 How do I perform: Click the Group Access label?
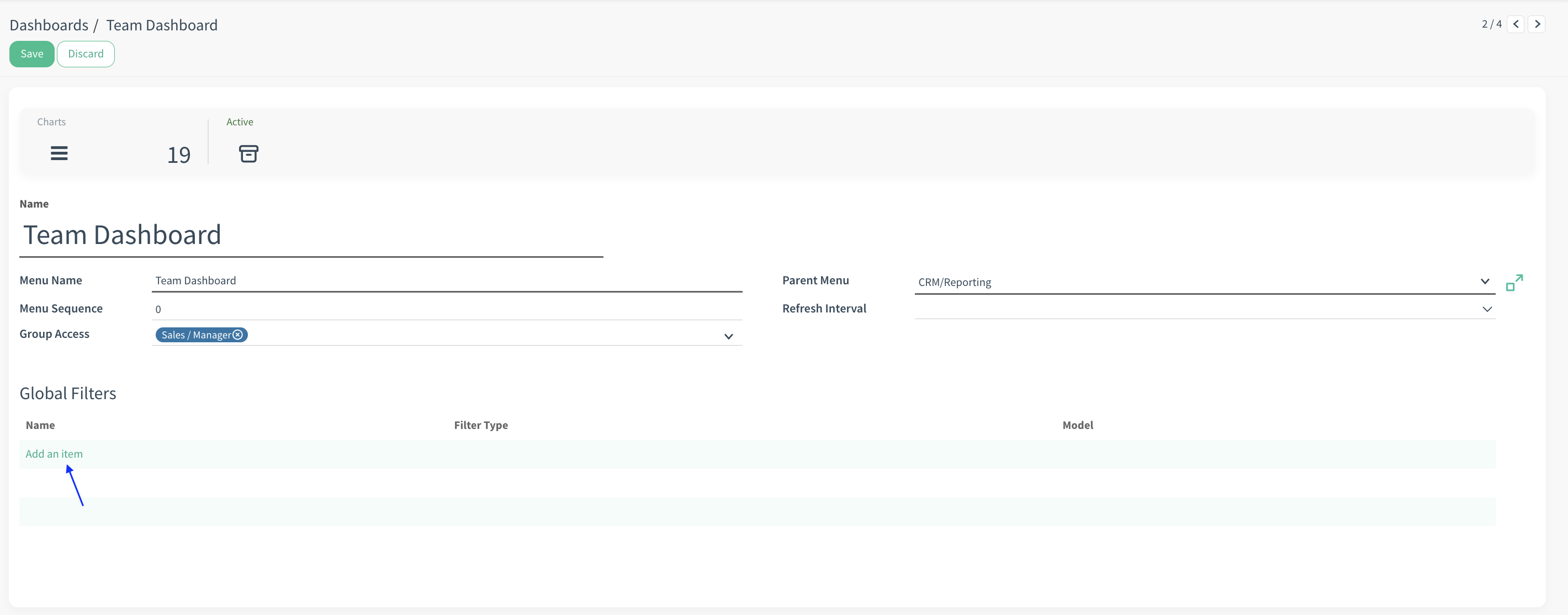[x=54, y=335]
